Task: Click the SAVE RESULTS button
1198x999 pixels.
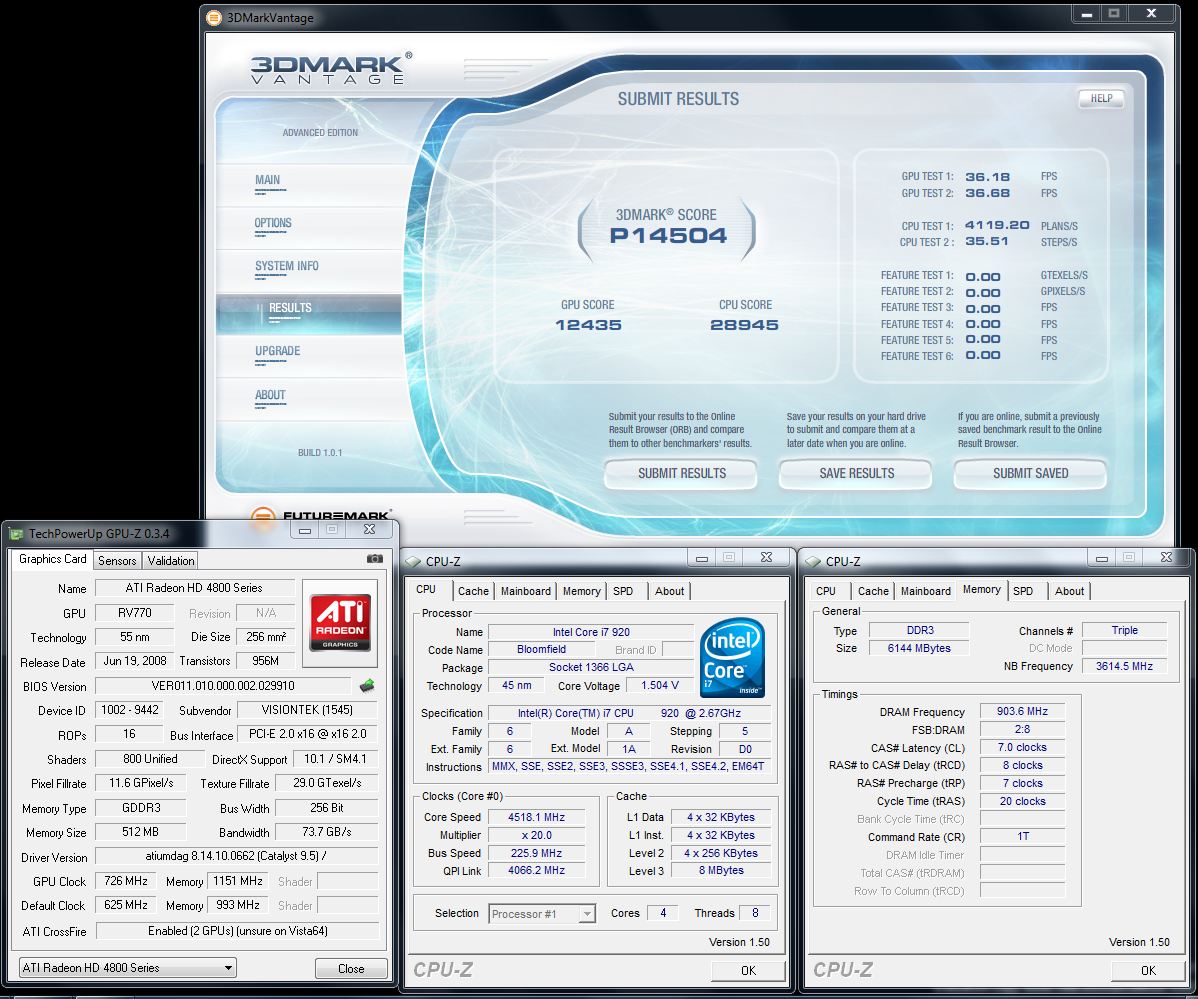Action: pos(856,474)
